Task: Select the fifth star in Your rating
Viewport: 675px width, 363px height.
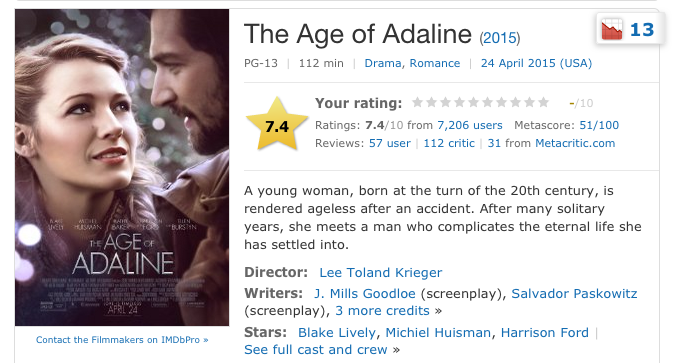Action: pos(473,102)
